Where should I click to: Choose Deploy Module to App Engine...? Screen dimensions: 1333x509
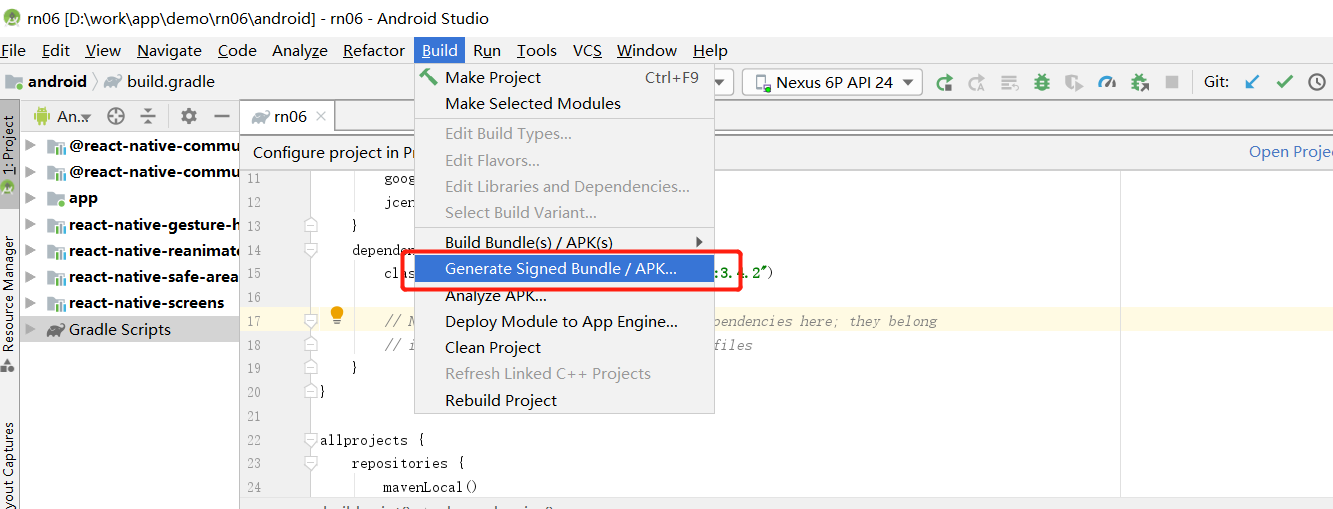point(564,321)
